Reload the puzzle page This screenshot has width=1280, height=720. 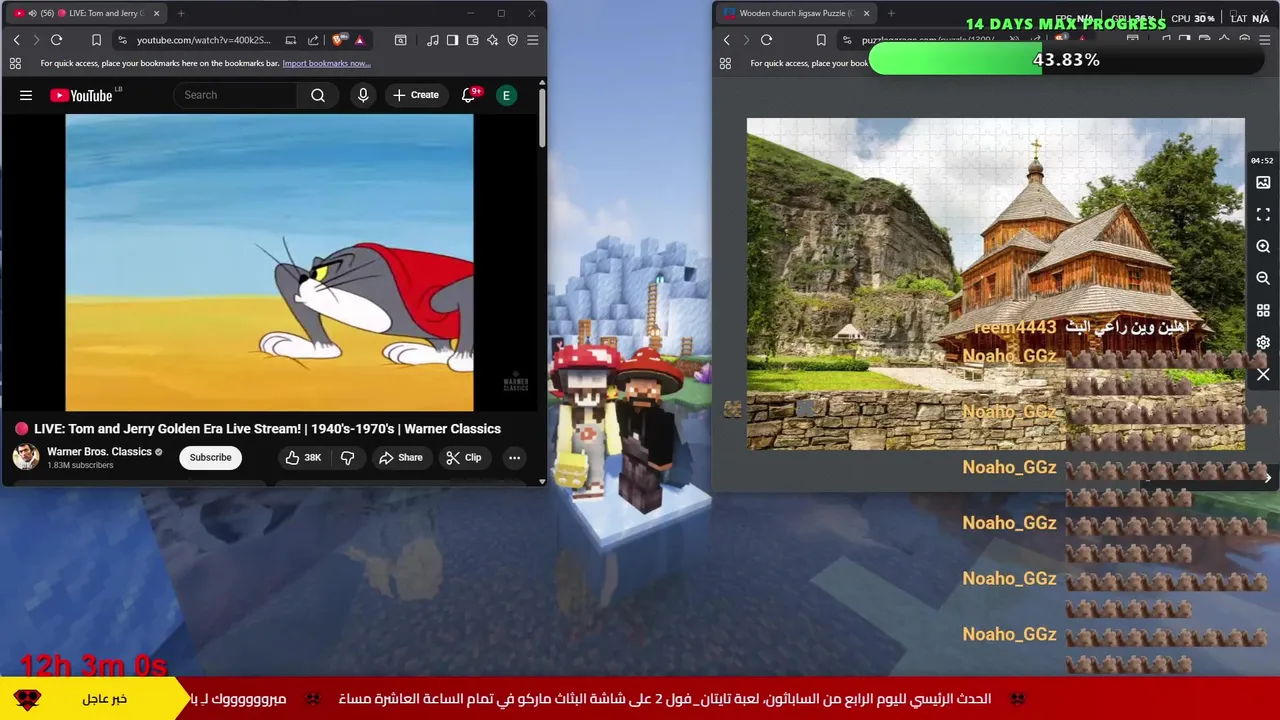point(766,40)
